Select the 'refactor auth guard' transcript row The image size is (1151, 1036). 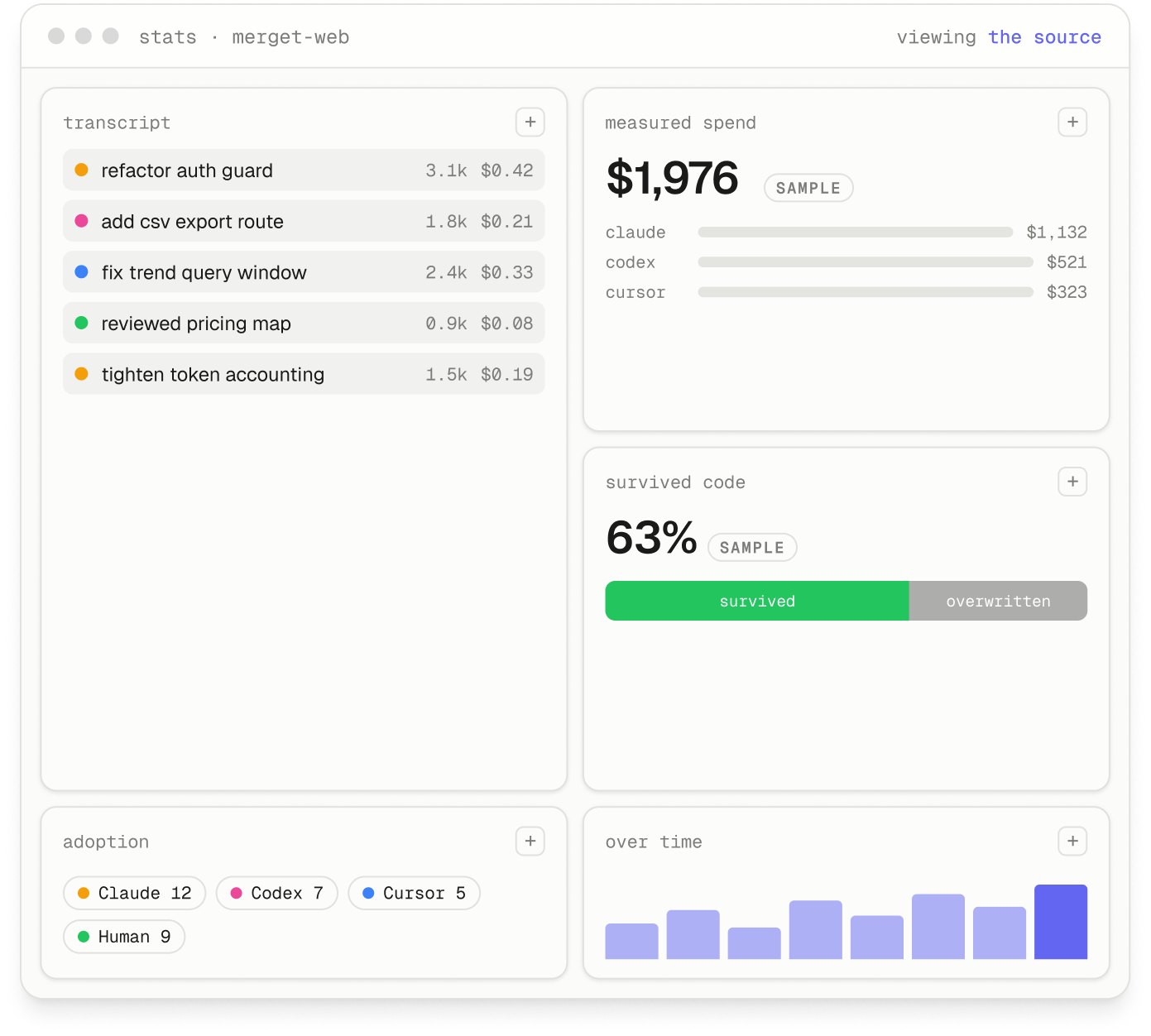[x=304, y=170]
